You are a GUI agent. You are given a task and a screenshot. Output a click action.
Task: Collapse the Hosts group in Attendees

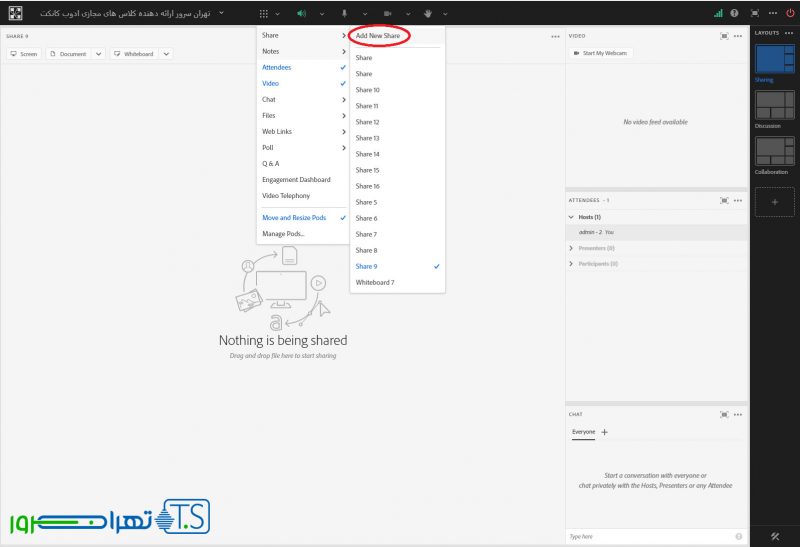click(572, 217)
